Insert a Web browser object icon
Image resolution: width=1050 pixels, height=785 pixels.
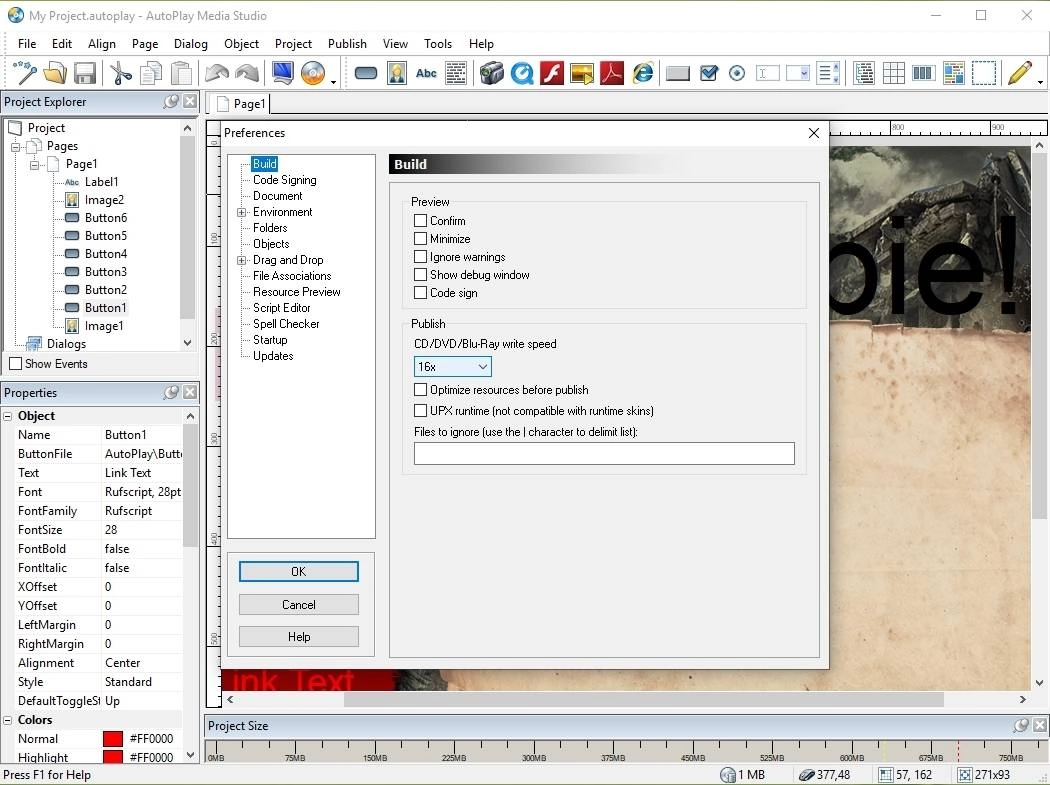(x=643, y=73)
